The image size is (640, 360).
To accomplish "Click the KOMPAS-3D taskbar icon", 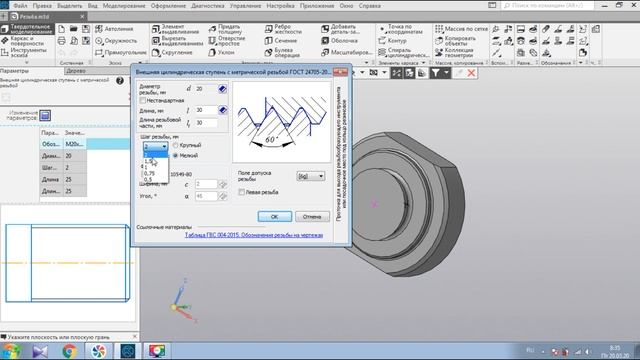I will 128,351.
